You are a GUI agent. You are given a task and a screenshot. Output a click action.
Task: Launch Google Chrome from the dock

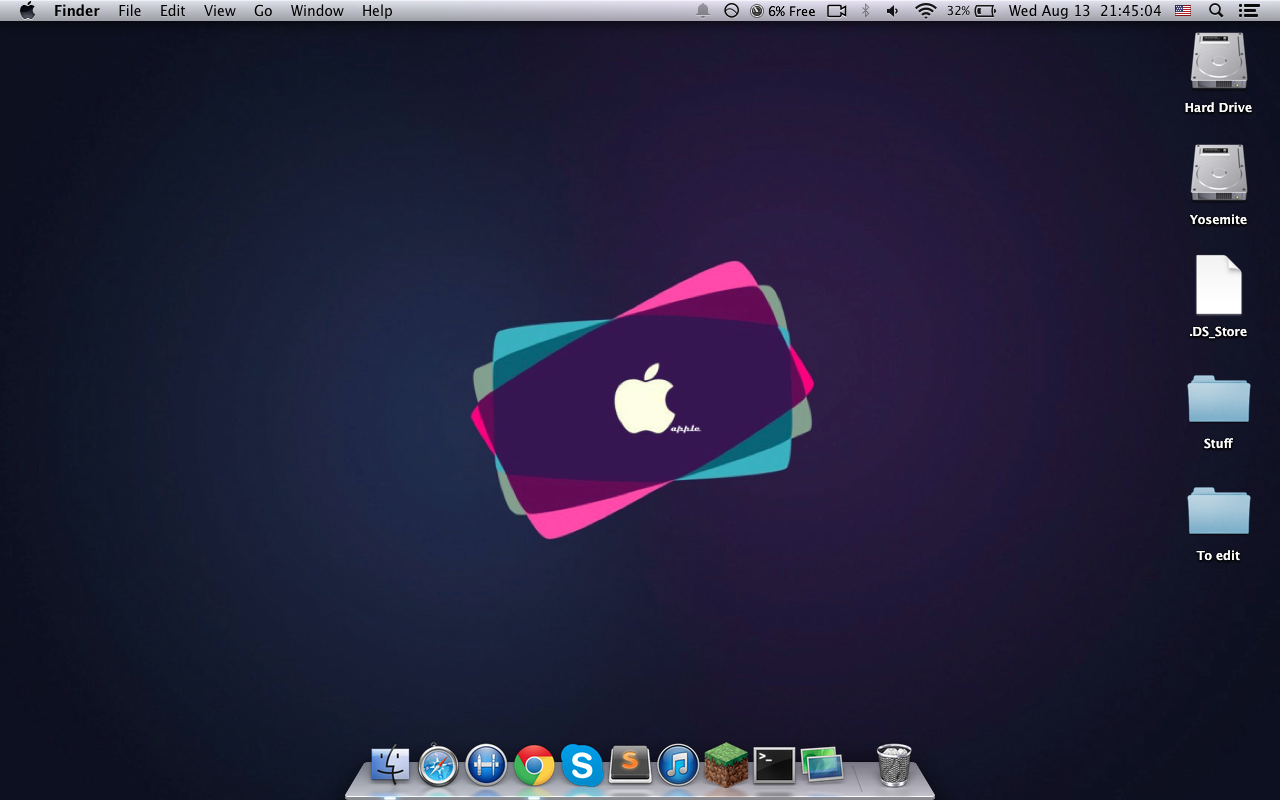click(534, 766)
